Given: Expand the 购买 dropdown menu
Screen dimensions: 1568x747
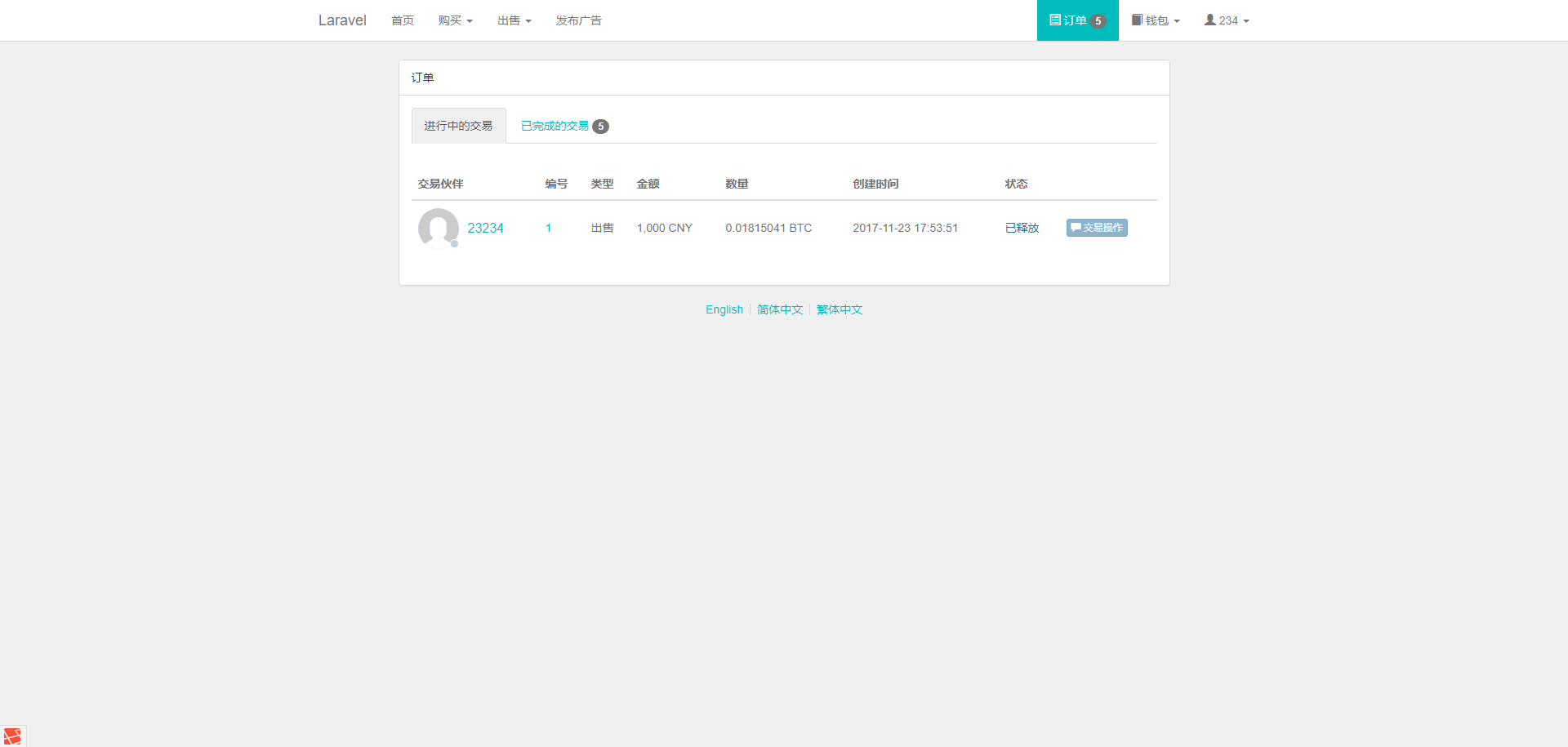Looking at the screenshot, I should (x=455, y=20).
